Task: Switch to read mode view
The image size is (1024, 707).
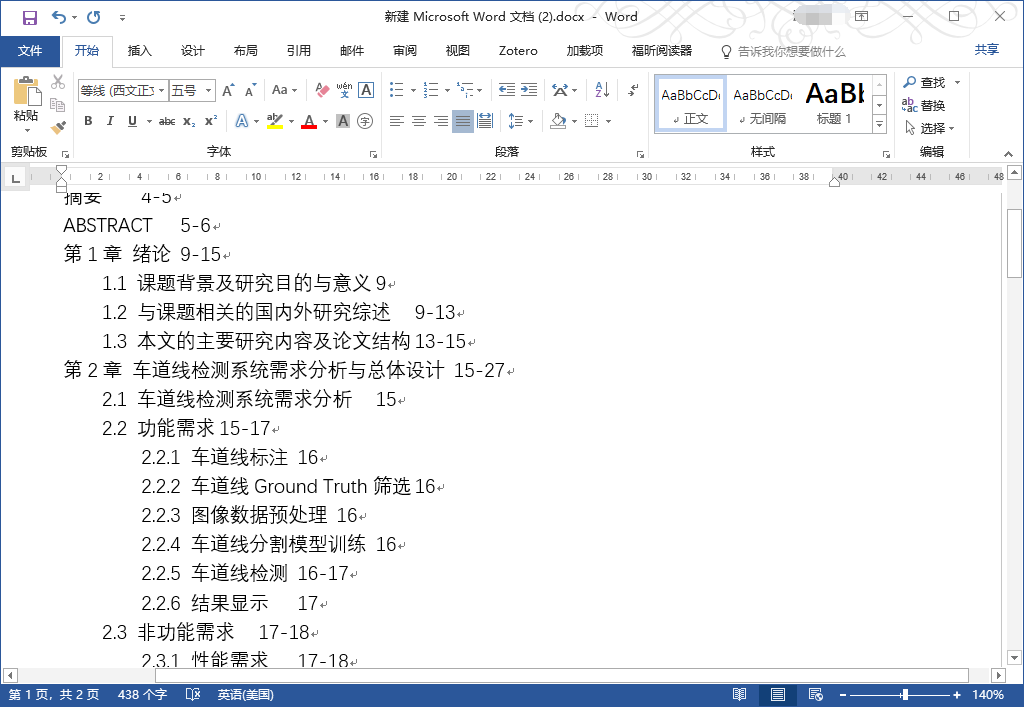Action: [x=739, y=695]
